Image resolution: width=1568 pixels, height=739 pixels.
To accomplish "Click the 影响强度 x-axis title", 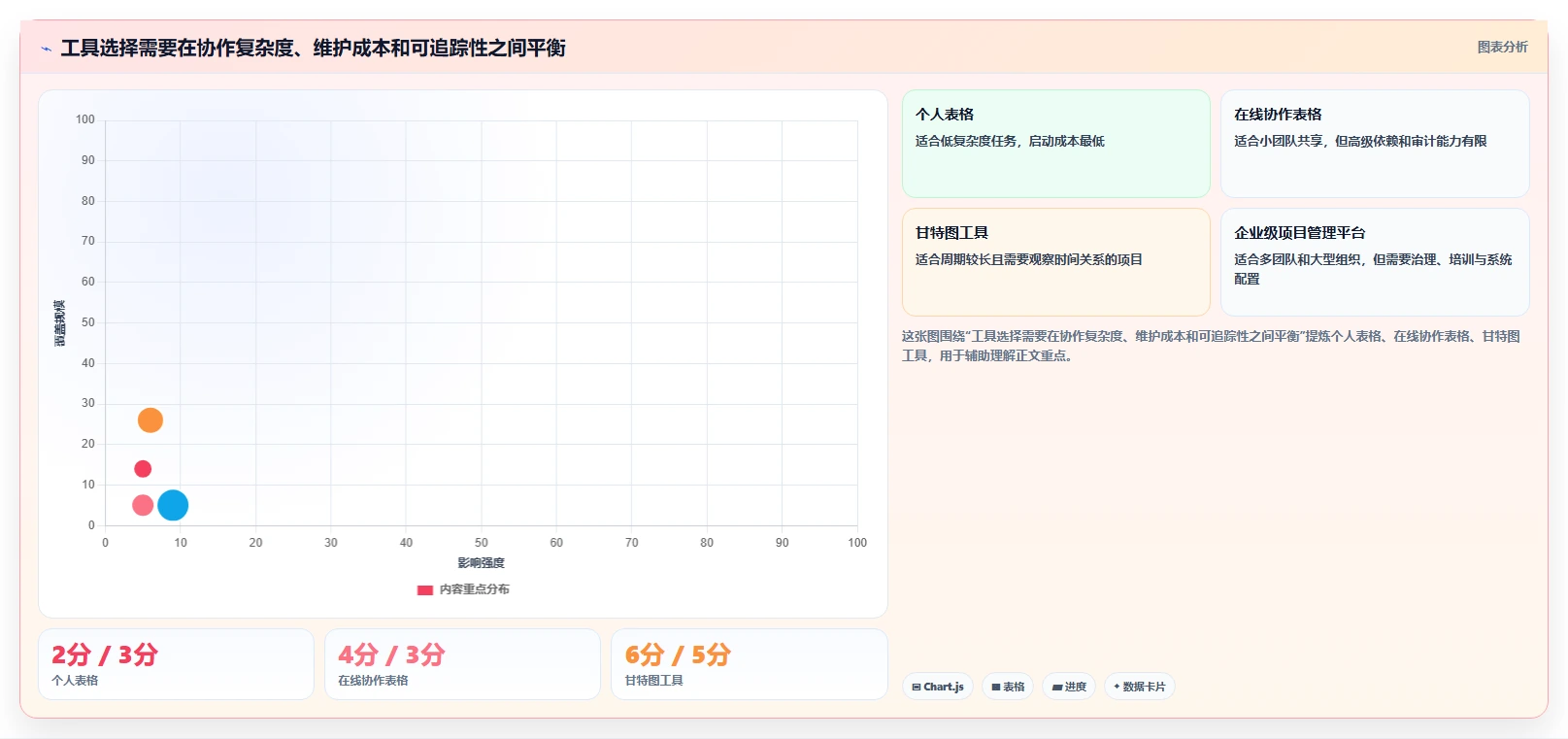I will tap(482, 563).
